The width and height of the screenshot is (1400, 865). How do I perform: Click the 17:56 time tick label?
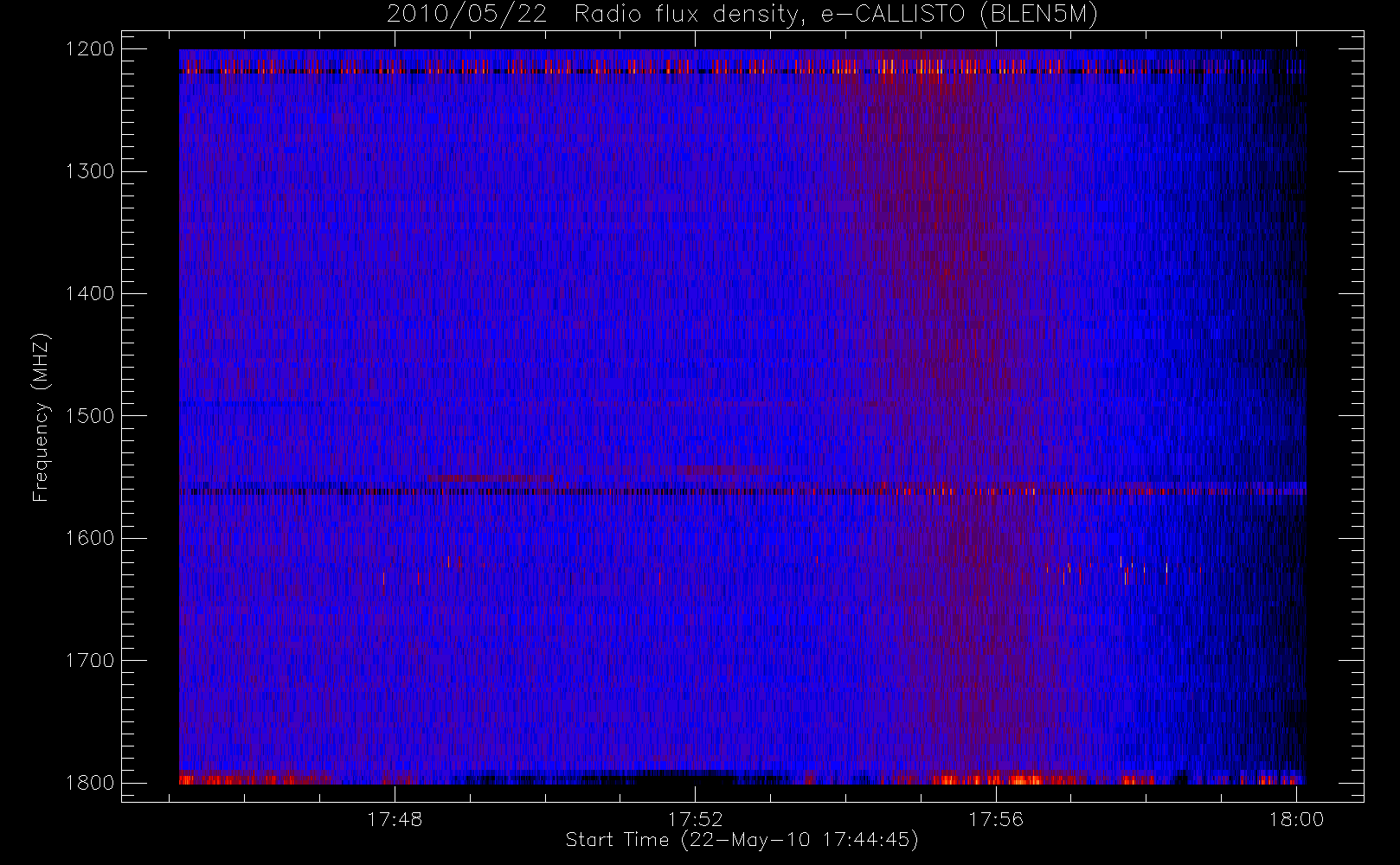(x=995, y=819)
